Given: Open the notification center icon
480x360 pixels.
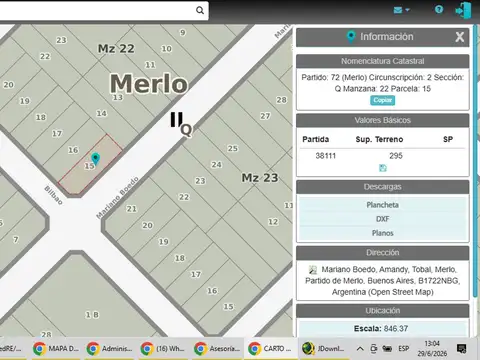Looking at the screenshot, I should pos(462,349).
